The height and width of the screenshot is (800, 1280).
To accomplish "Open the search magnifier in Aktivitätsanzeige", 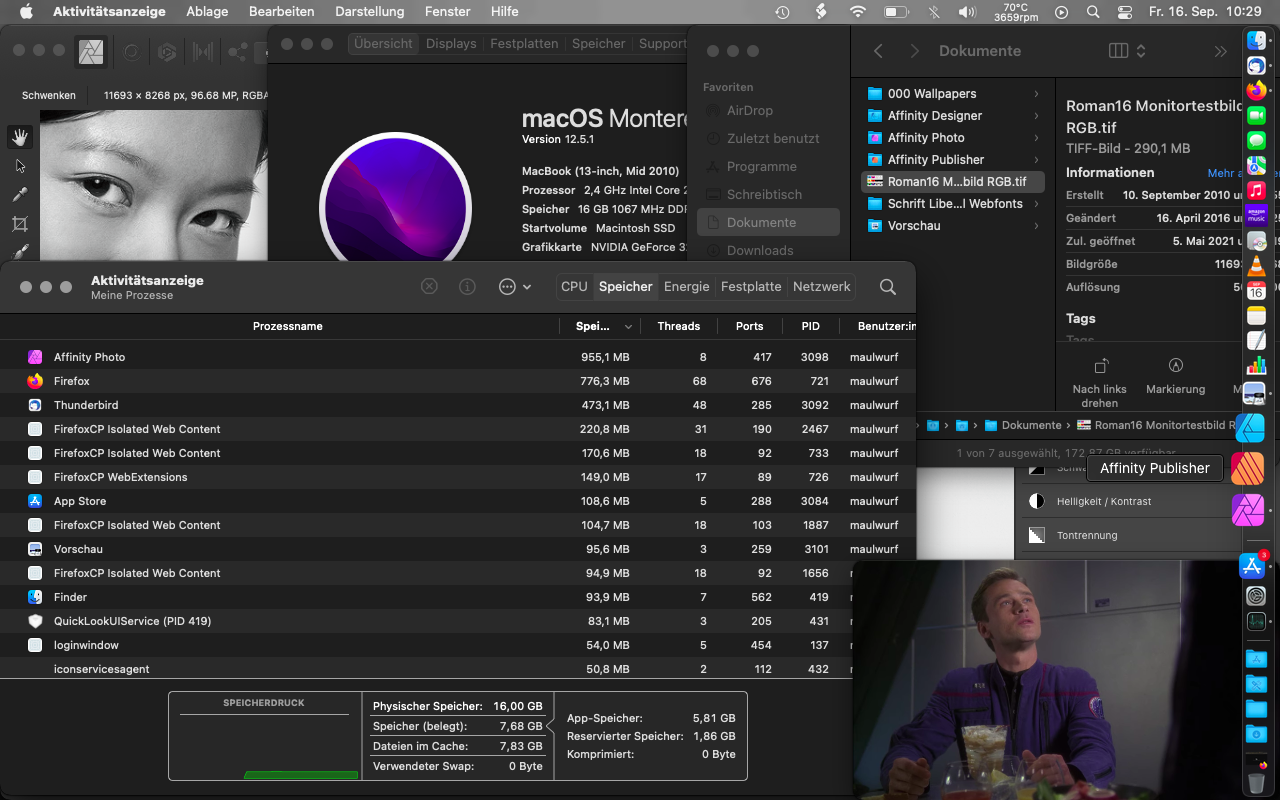I will tap(887, 287).
